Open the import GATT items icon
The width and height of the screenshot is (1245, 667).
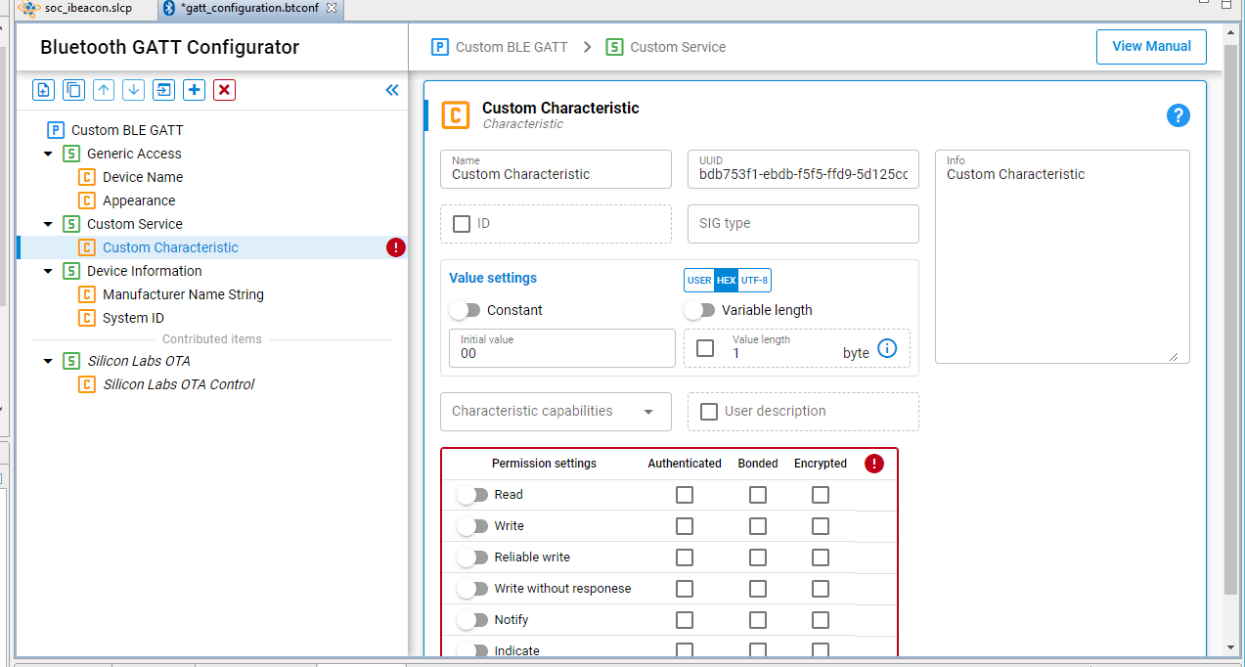pos(164,89)
